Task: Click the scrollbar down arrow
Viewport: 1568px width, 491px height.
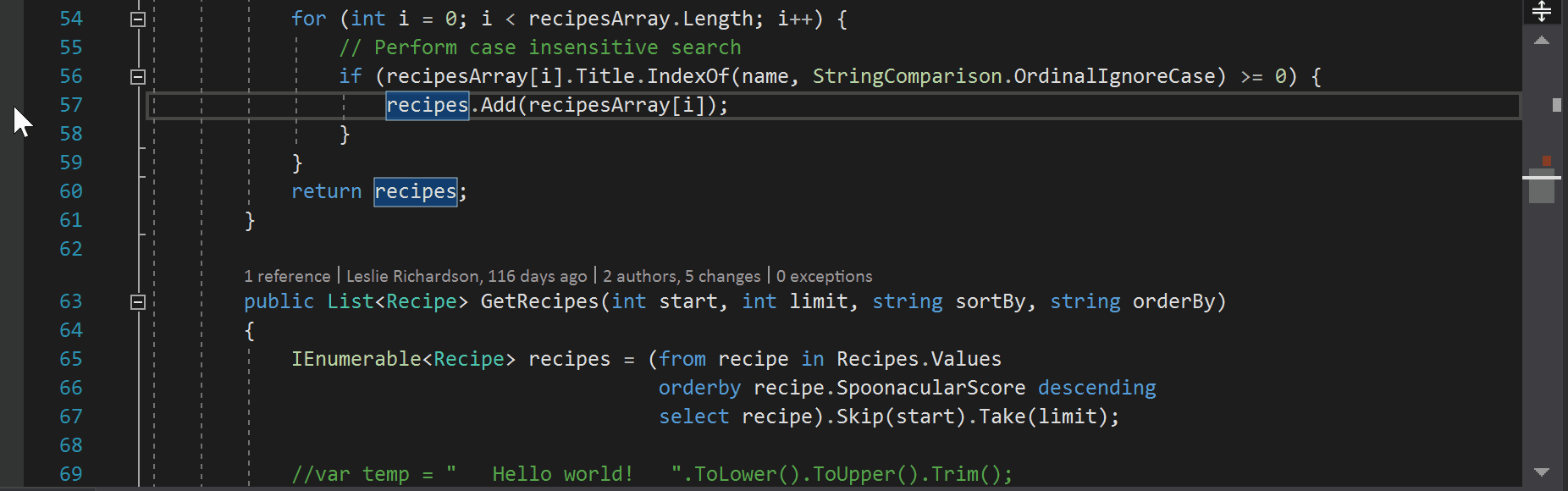Action: coord(1542,472)
